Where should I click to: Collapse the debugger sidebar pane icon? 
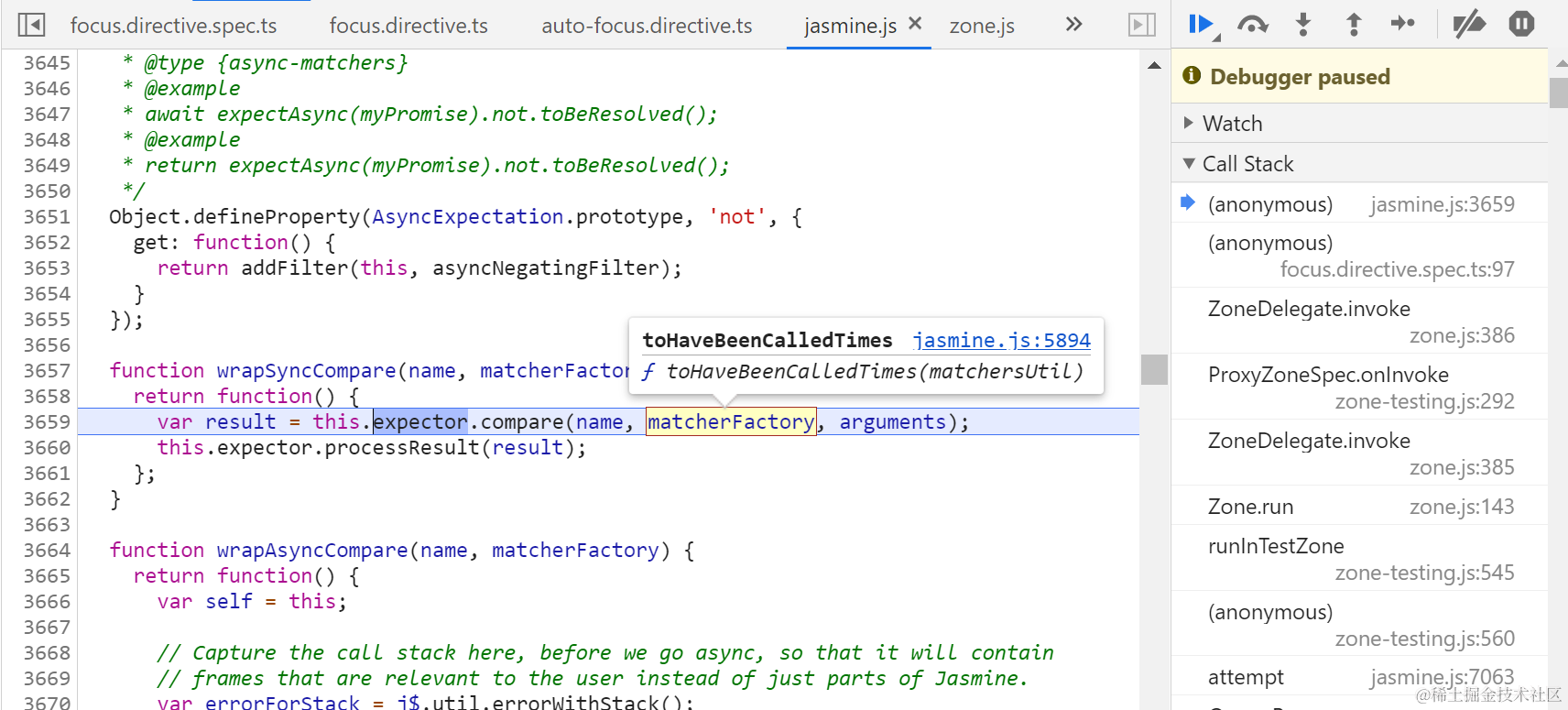pos(1141,25)
